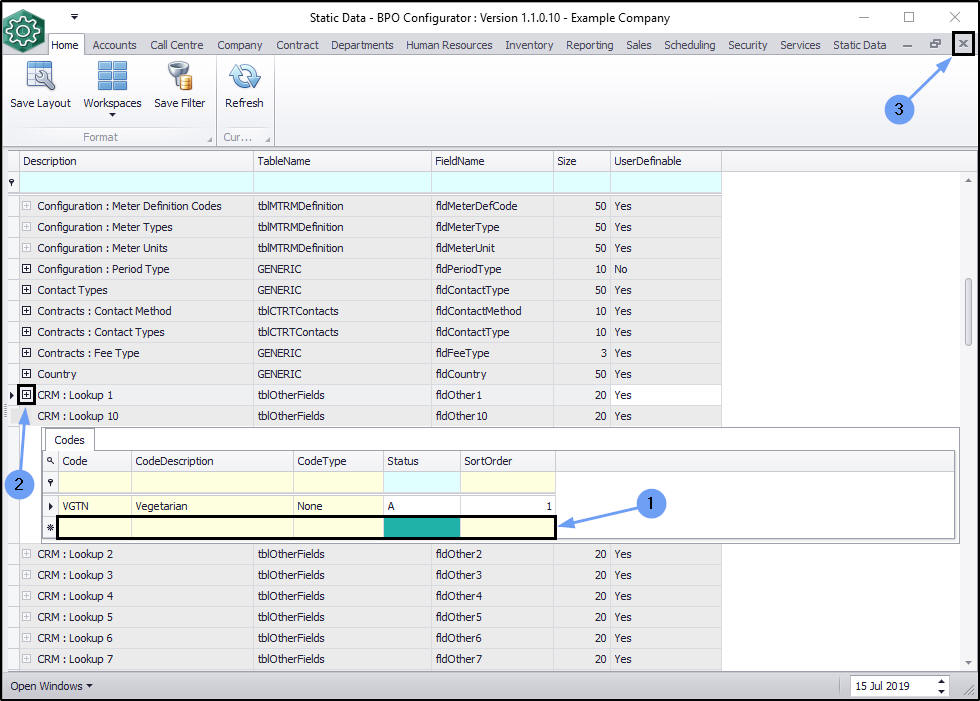Click the Save Filter funnel icon
Screen dimensions: 980x701
click(x=180, y=77)
